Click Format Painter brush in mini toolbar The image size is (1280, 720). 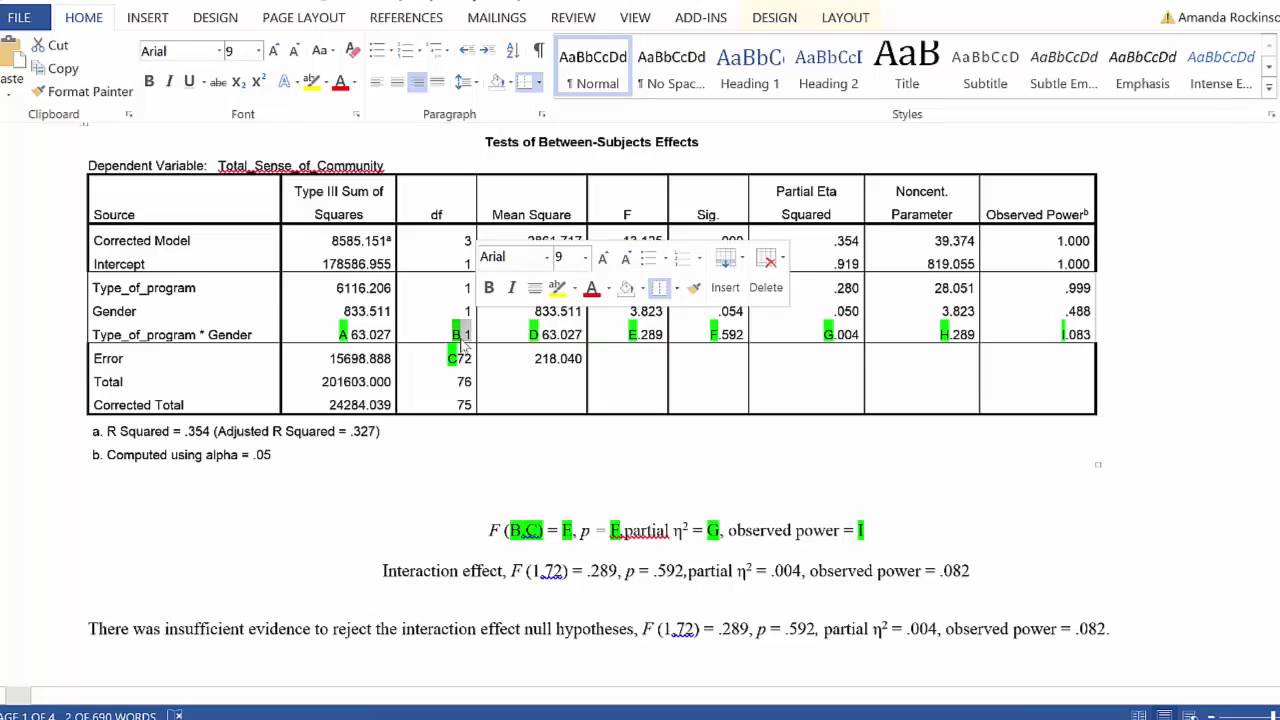point(694,288)
